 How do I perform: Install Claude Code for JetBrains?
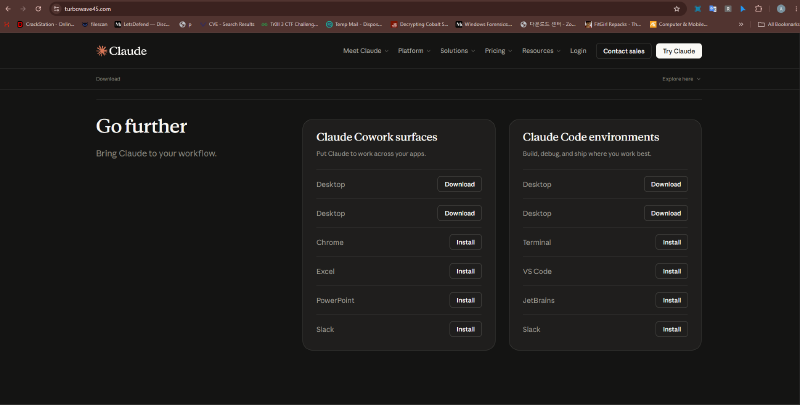click(671, 300)
